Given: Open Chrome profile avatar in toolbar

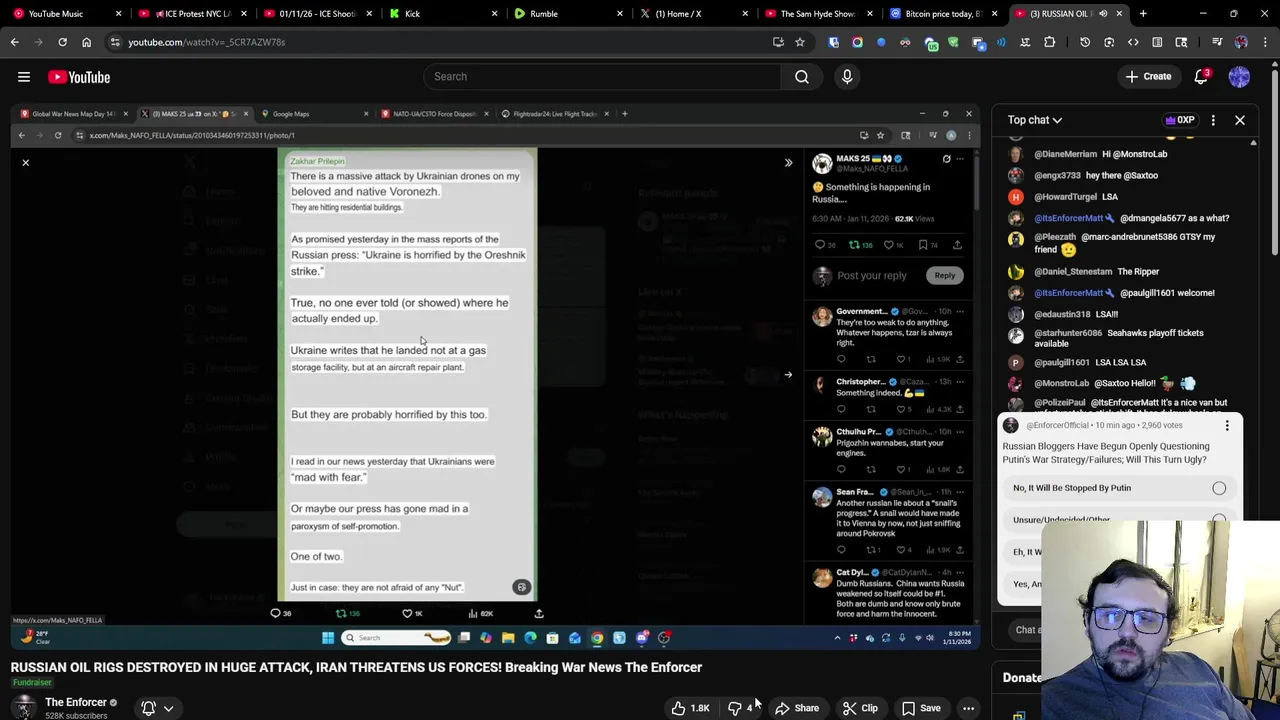Looking at the screenshot, I should [x=1241, y=42].
